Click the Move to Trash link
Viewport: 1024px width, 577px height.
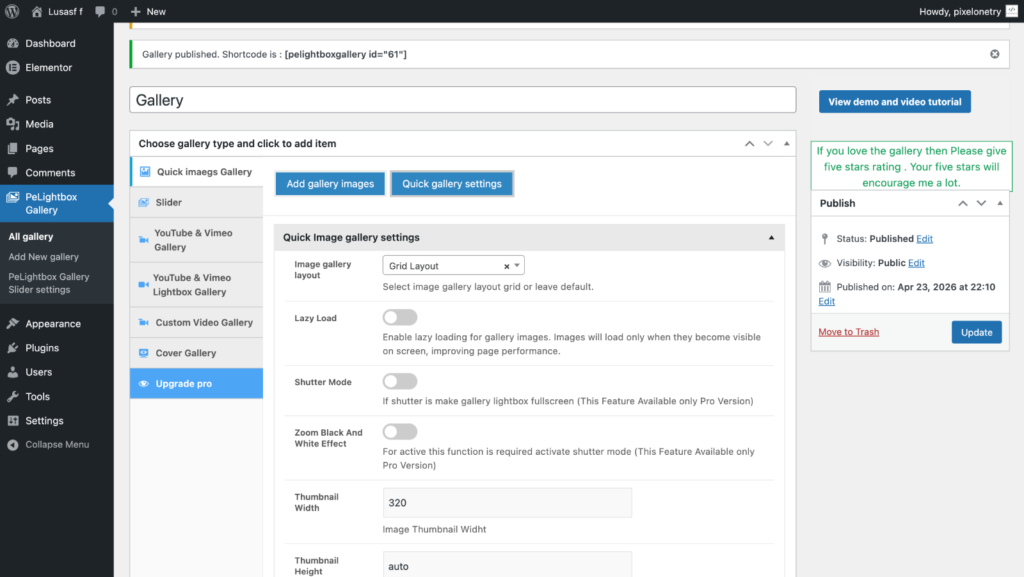coord(848,332)
